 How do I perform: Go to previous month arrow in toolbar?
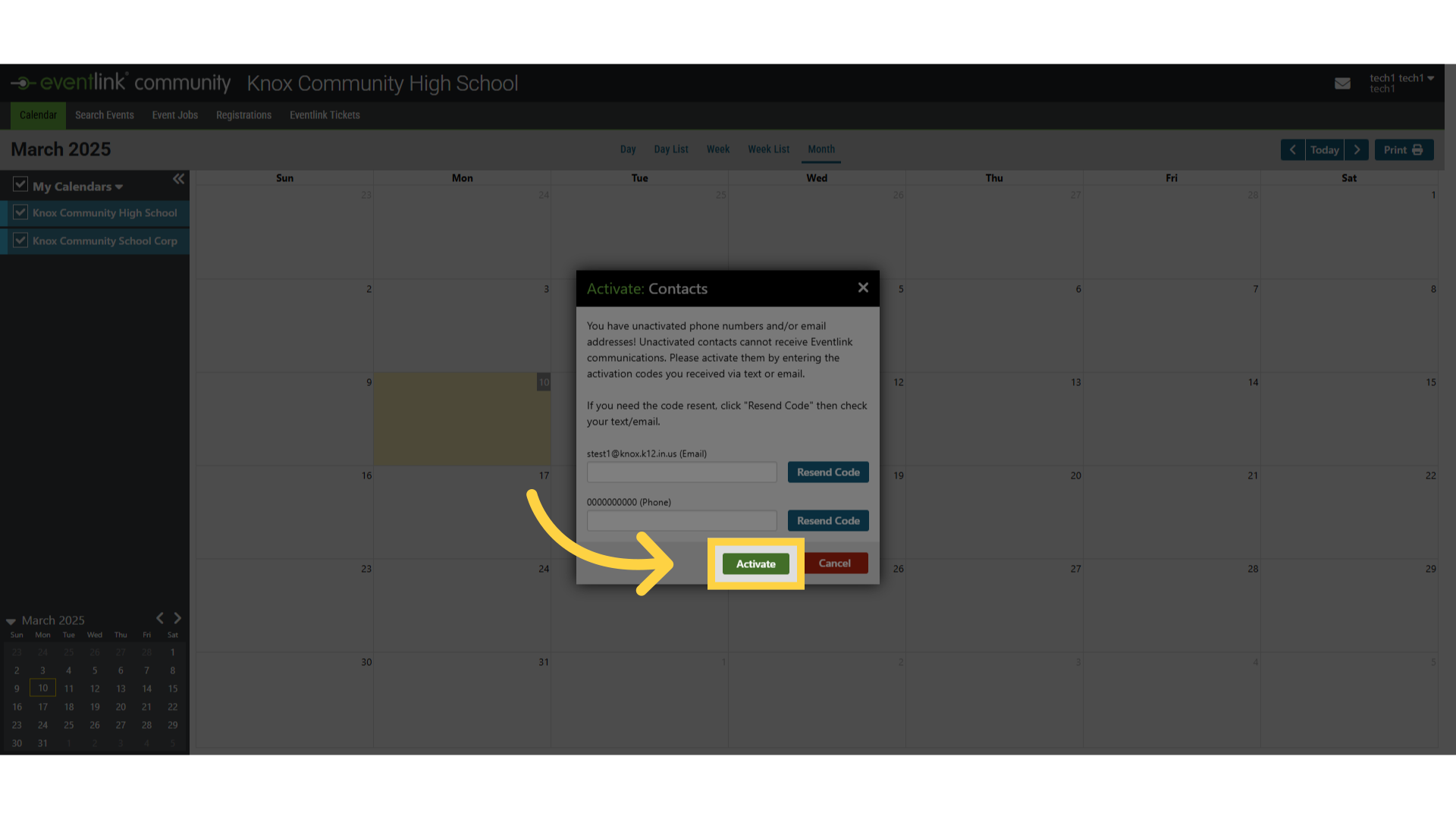(1293, 149)
